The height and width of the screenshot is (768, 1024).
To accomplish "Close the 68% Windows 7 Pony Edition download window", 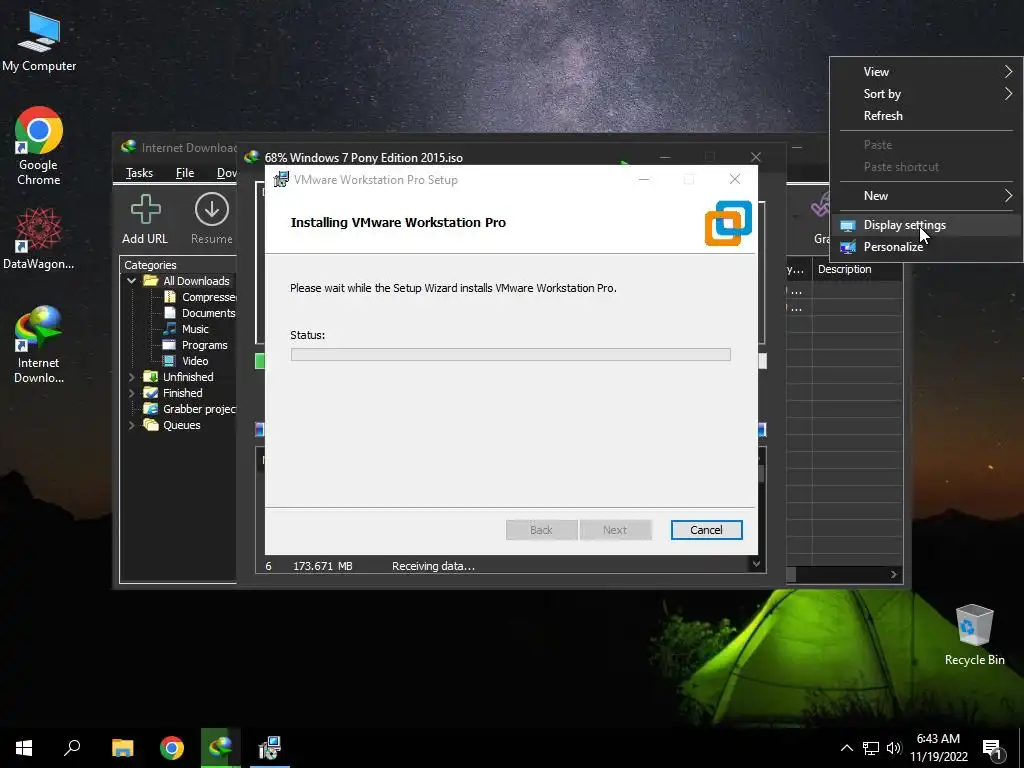I will click(756, 157).
